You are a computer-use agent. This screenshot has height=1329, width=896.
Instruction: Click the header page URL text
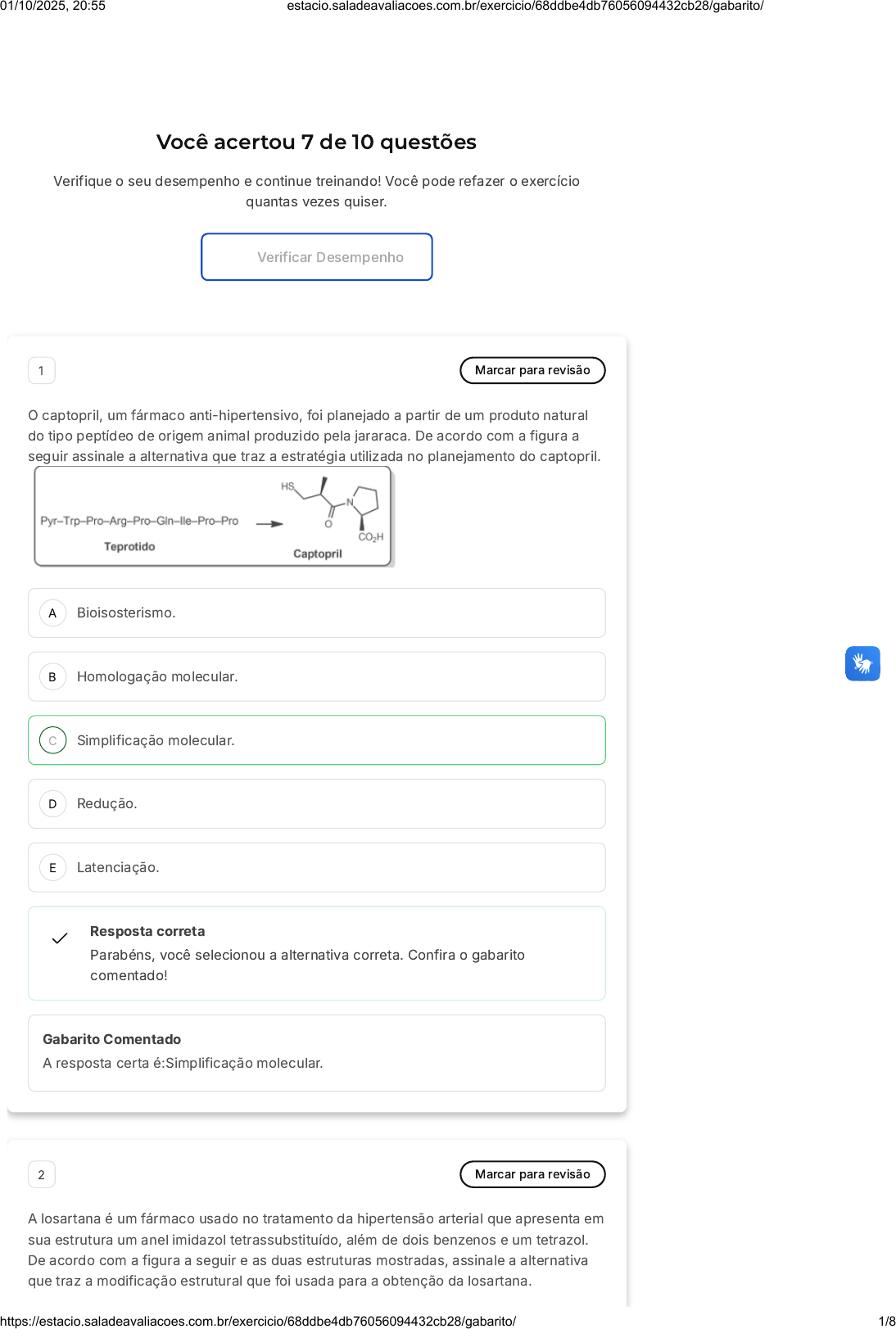pos(525,7)
